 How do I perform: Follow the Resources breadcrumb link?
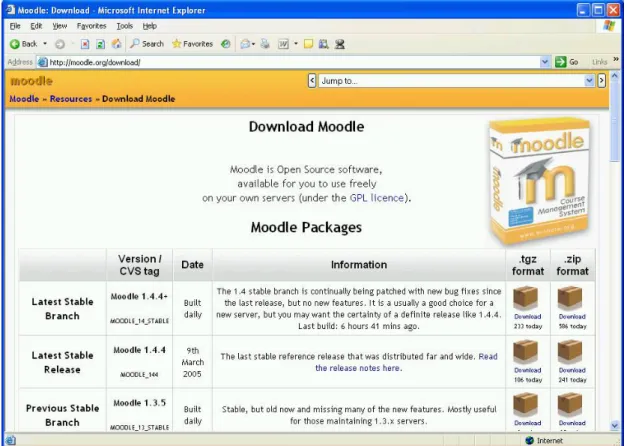click(x=71, y=99)
